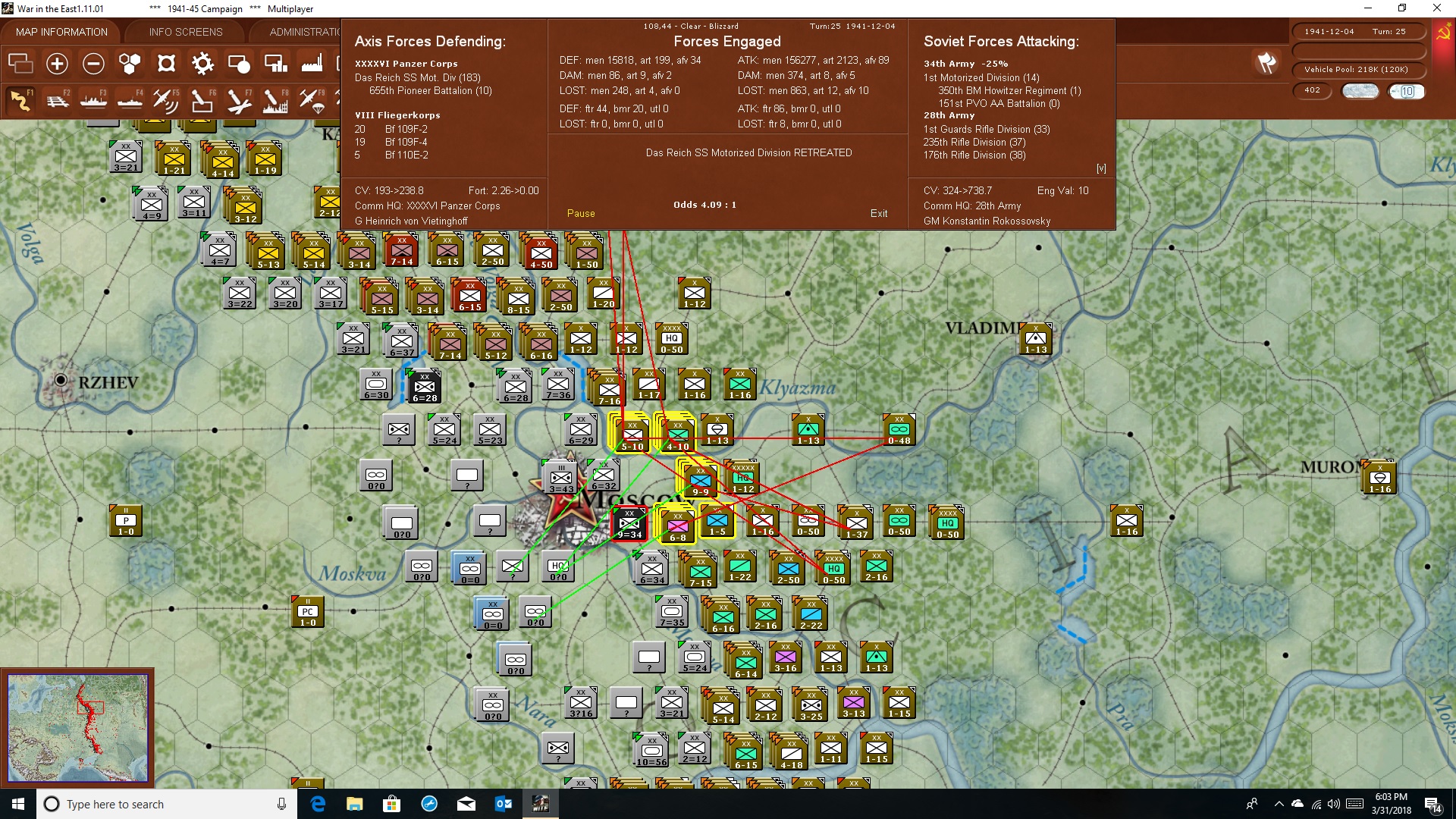Click the Vehicle Pool 218K display
The width and height of the screenshot is (1456, 819).
tap(1358, 69)
